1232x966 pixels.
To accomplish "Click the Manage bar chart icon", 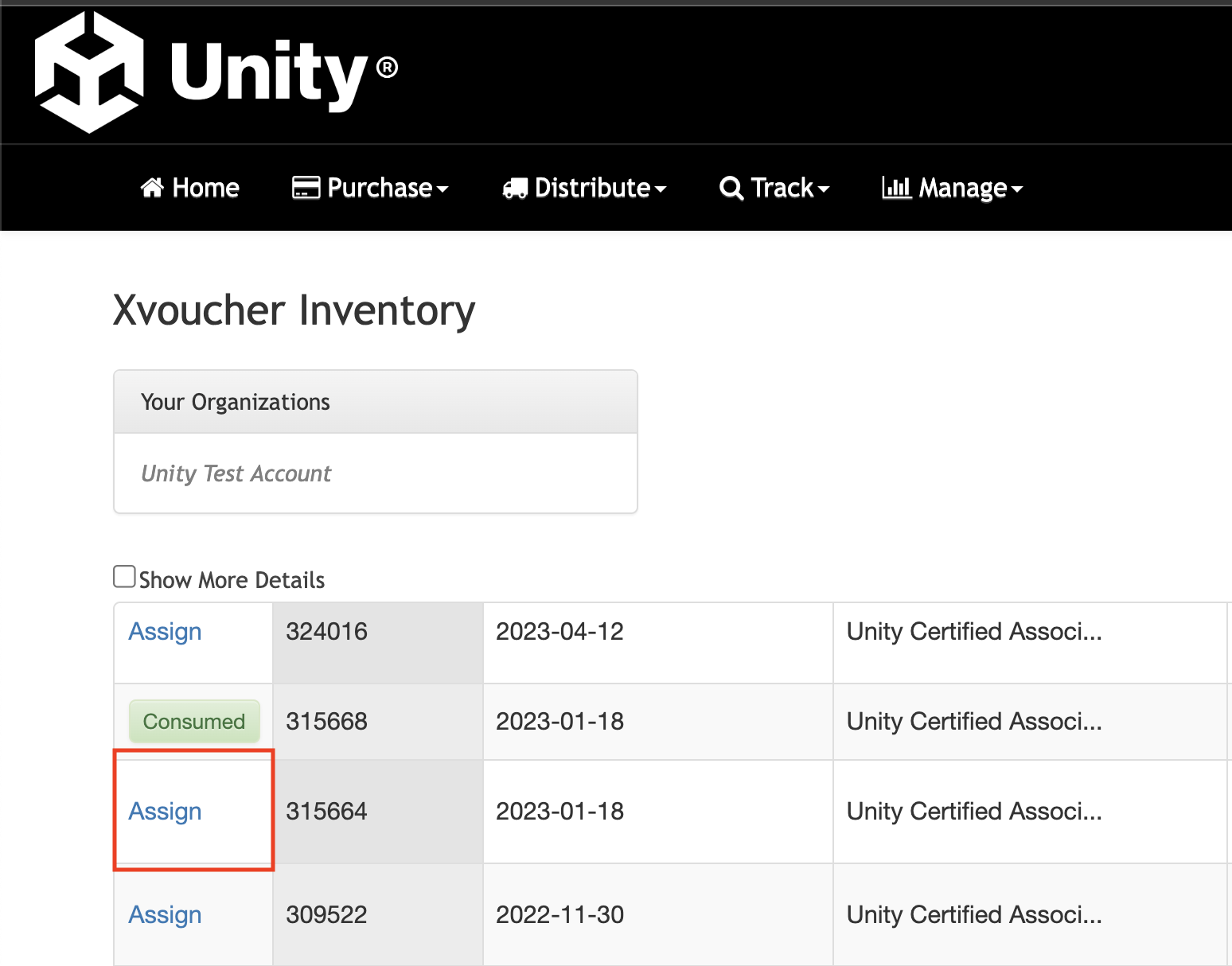I will point(896,188).
